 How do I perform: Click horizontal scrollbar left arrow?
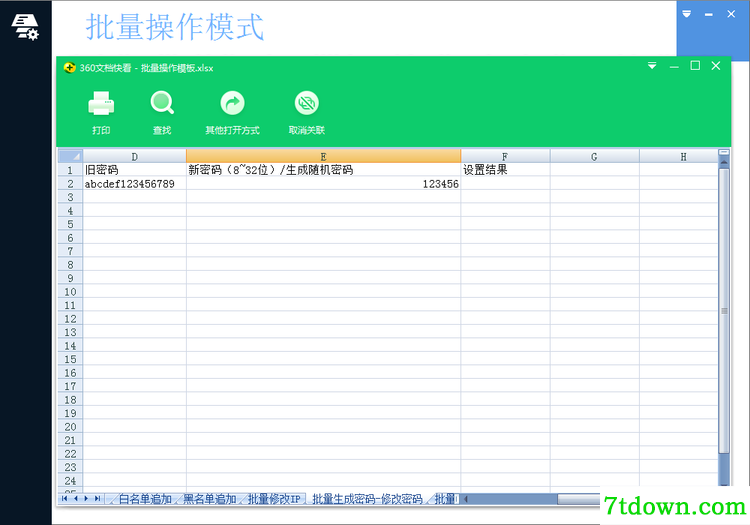[466, 499]
